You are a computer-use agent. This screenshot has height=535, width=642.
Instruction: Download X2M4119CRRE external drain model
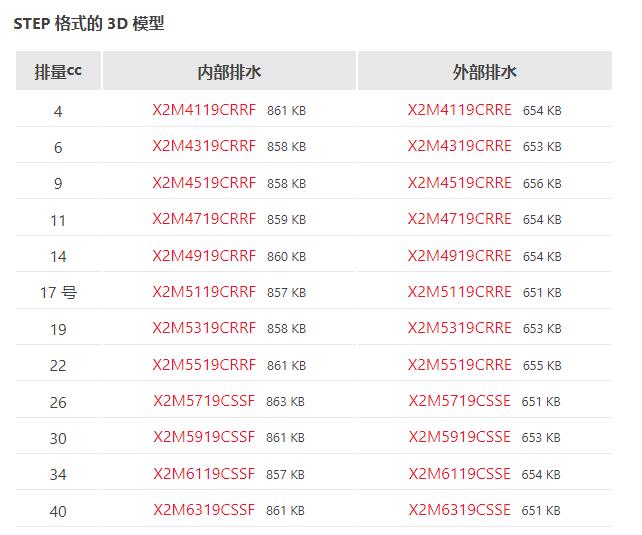point(459,110)
